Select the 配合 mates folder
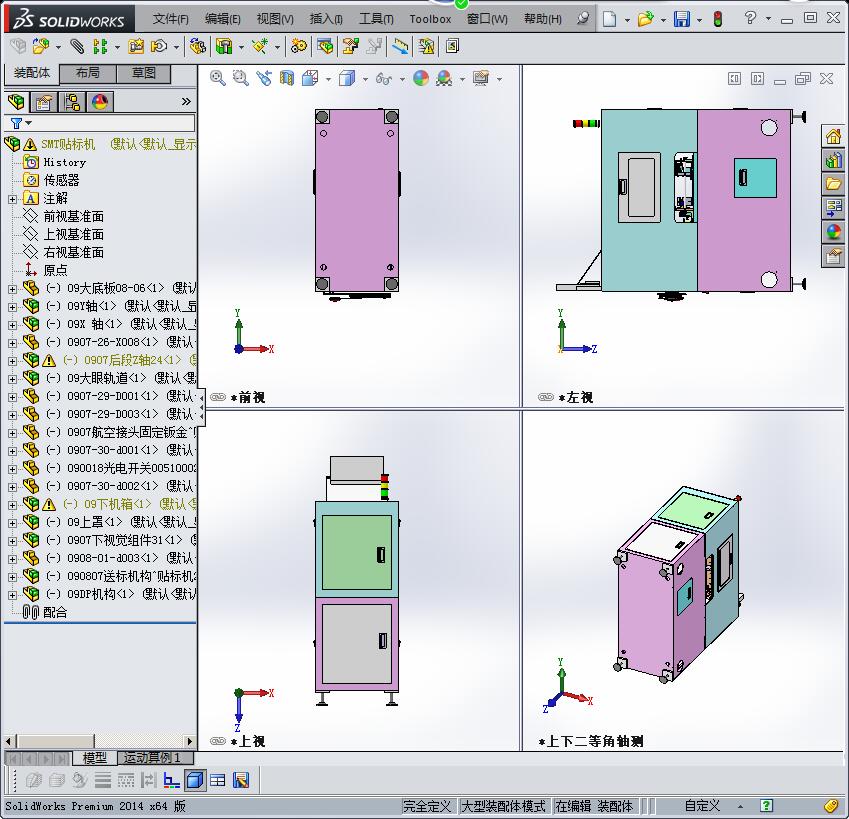849x819 pixels. pyautogui.click(x=45, y=612)
